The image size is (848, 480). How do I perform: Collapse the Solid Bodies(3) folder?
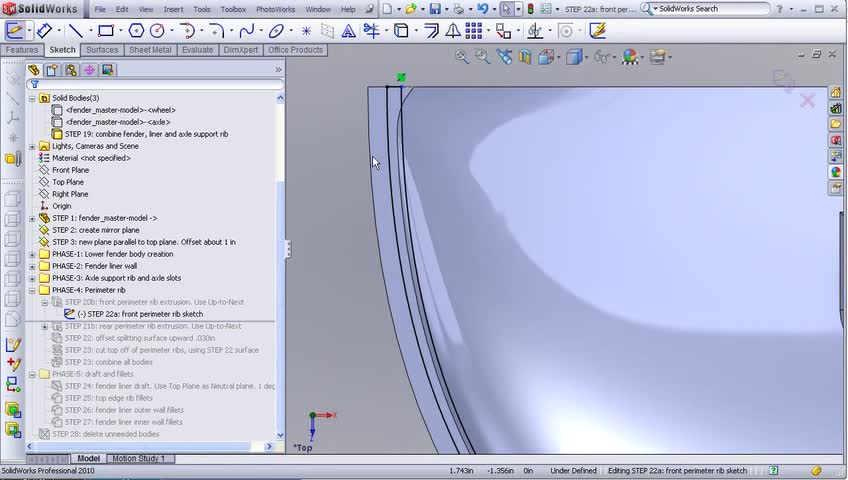coord(32,98)
